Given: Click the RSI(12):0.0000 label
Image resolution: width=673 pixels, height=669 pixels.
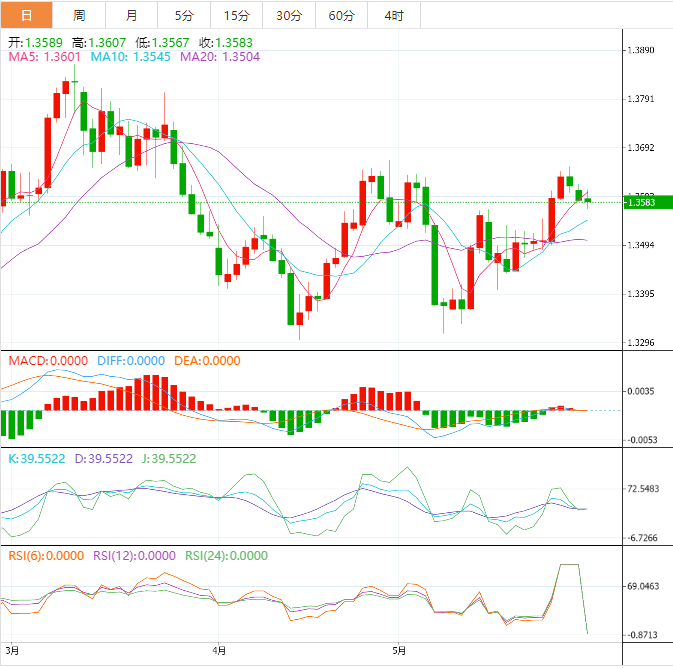Looking at the screenshot, I should tap(134, 556).
